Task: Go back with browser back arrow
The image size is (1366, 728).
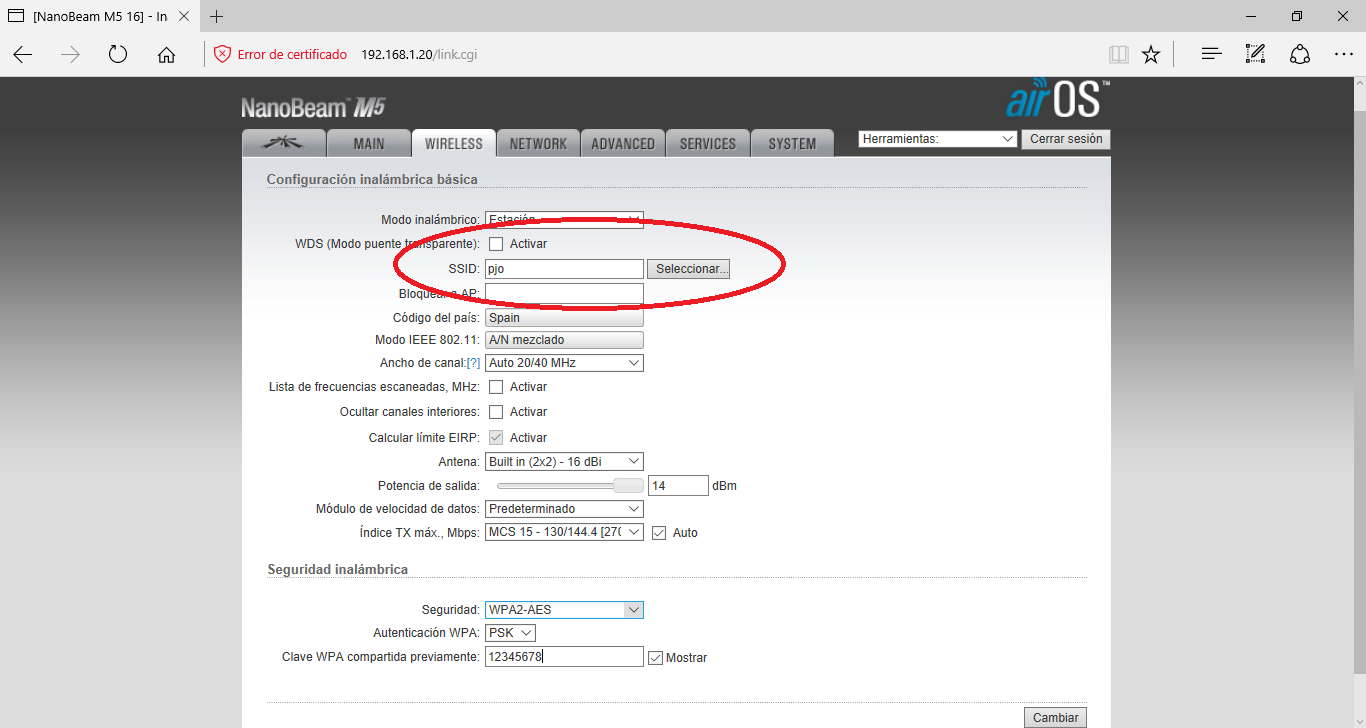Action: point(22,55)
